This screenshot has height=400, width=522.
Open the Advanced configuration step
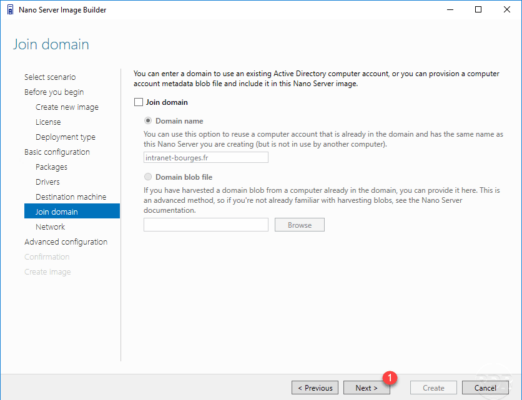pyautogui.click(x=66, y=242)
